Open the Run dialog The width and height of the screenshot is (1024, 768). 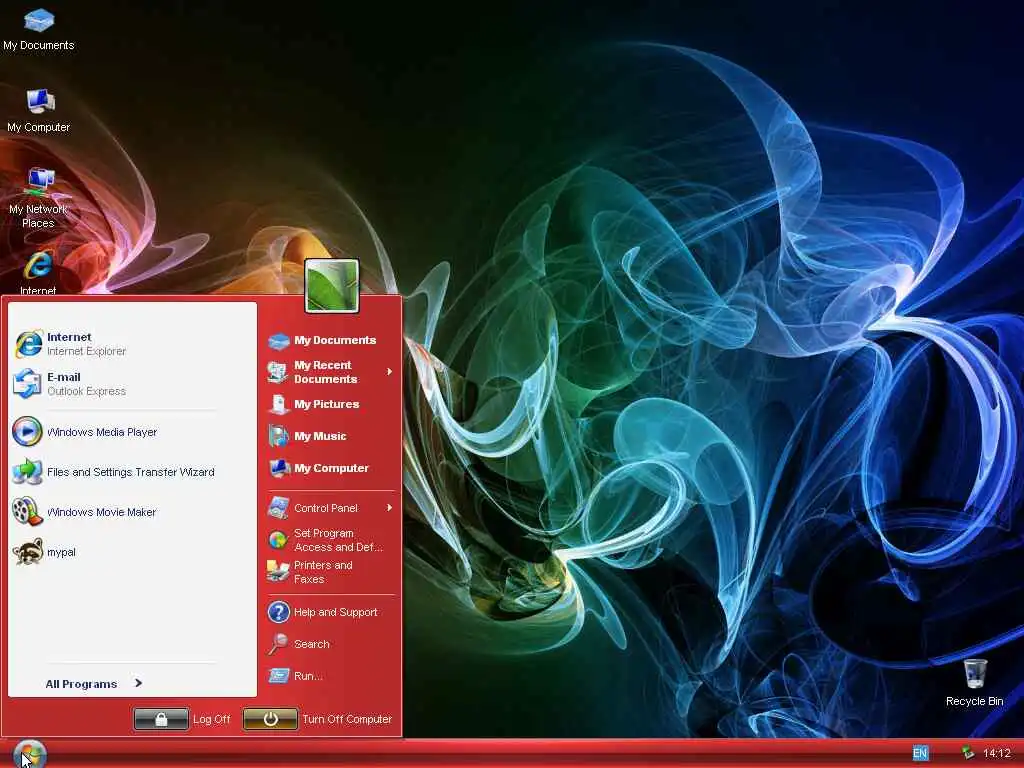296,676
